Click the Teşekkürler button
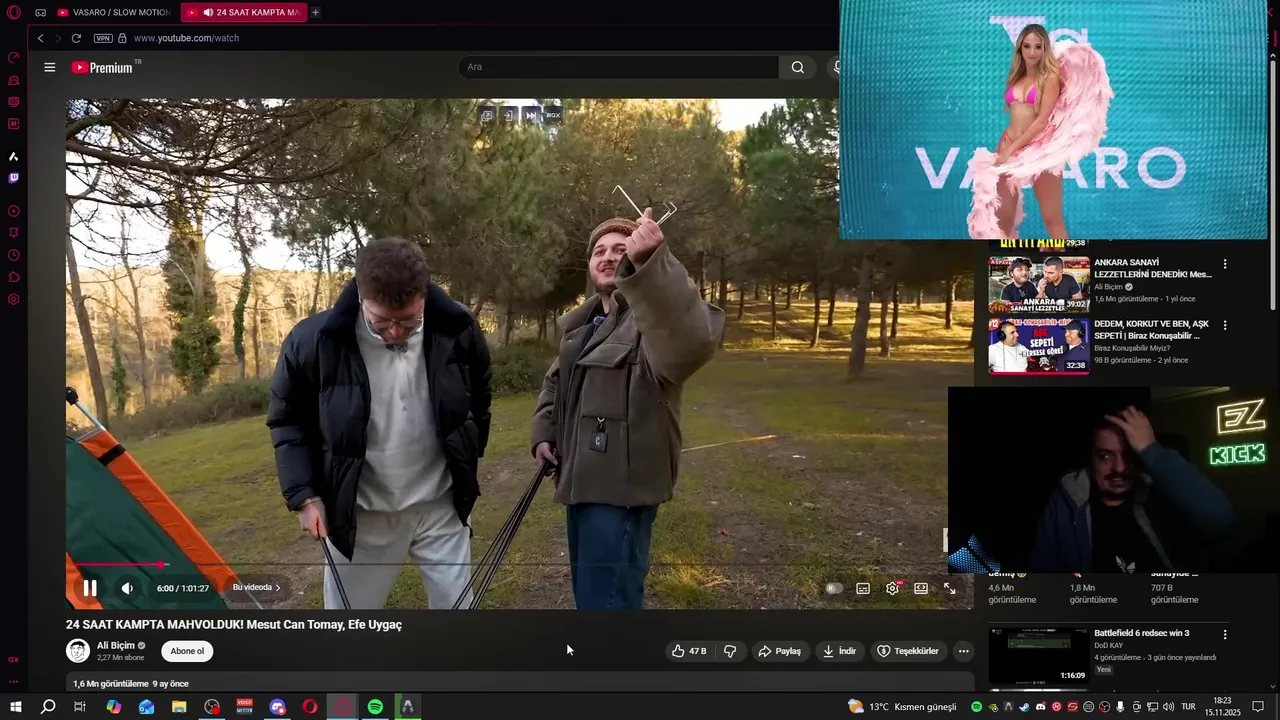Image resolution: width=1280 pixels, height=720 pixels. [908, 651]
